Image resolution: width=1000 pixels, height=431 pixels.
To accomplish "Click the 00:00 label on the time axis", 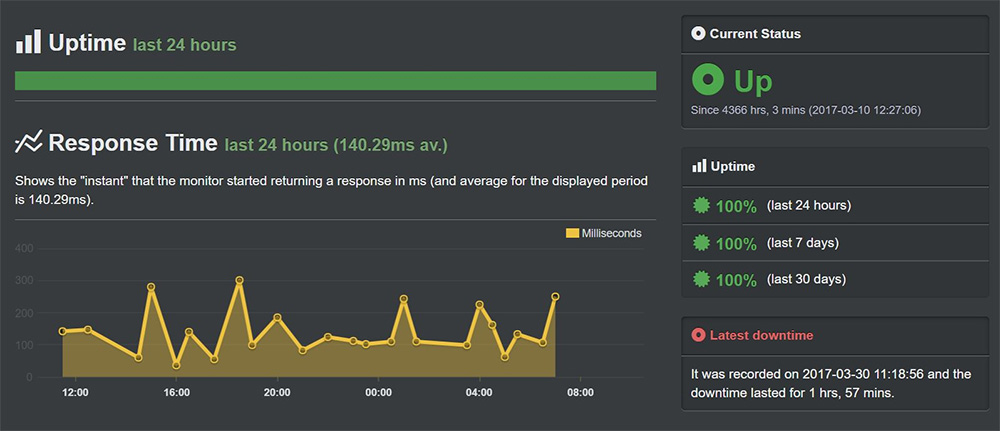I will point(378,393).
